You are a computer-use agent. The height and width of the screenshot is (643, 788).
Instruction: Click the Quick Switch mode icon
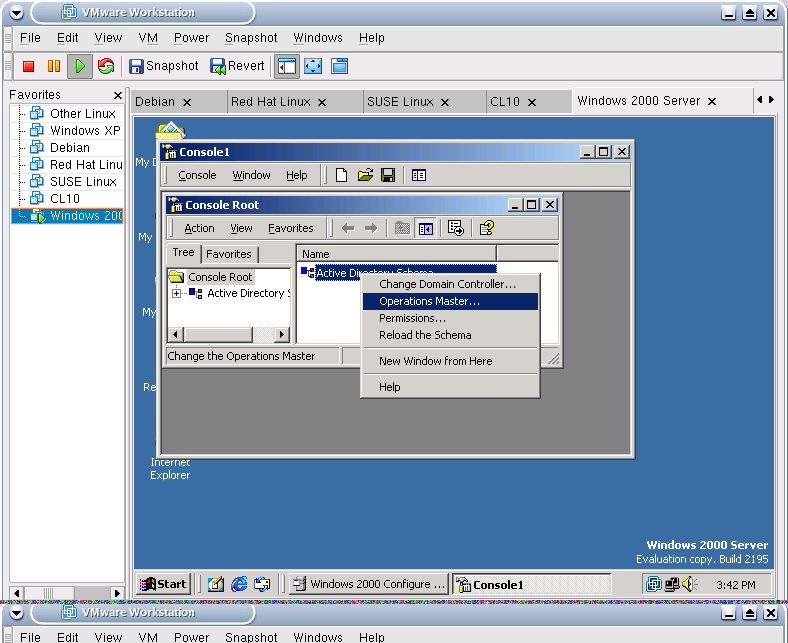click(340, 66)
